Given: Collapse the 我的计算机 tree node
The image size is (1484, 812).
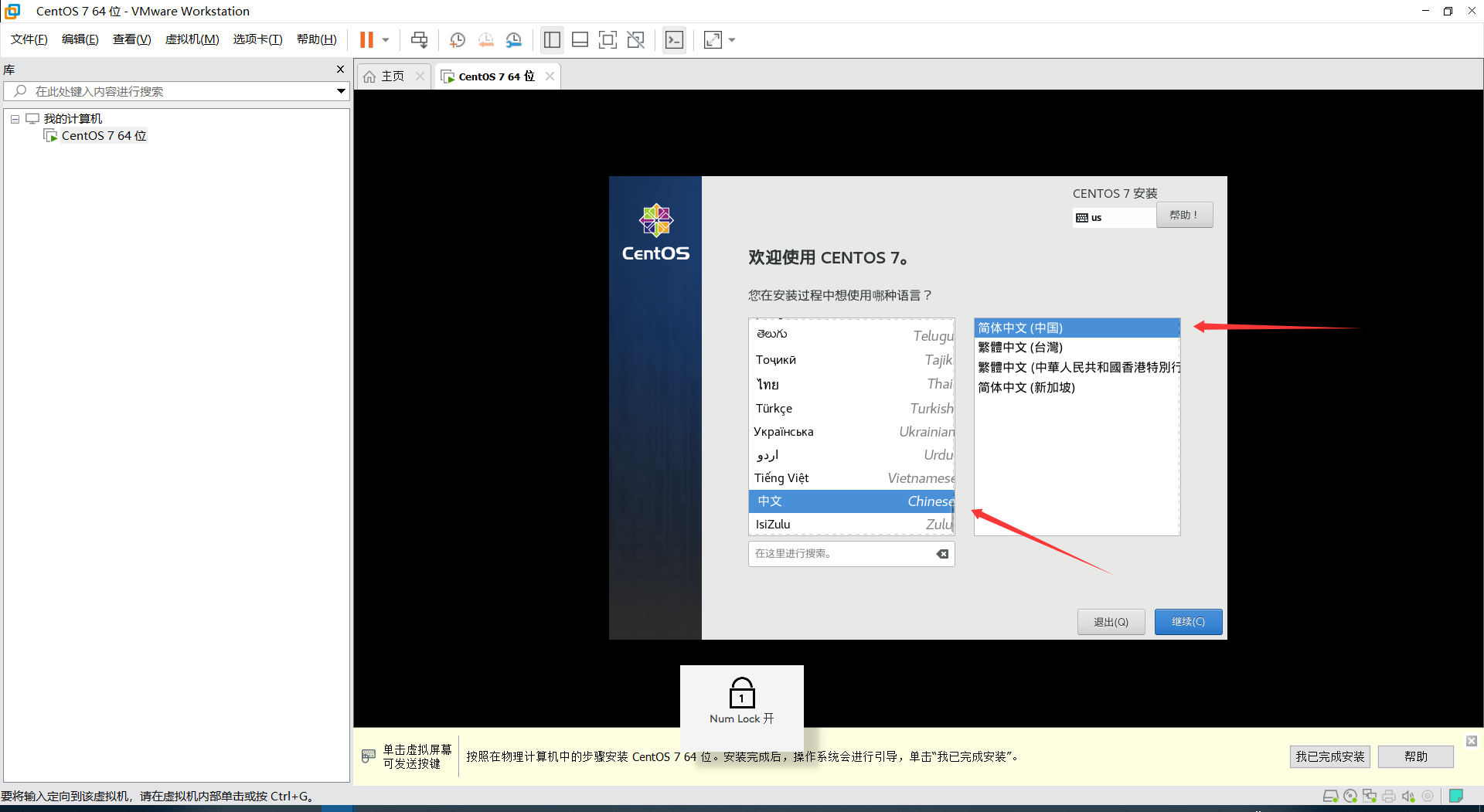Looking at the screenshot, I should [15, 119].
